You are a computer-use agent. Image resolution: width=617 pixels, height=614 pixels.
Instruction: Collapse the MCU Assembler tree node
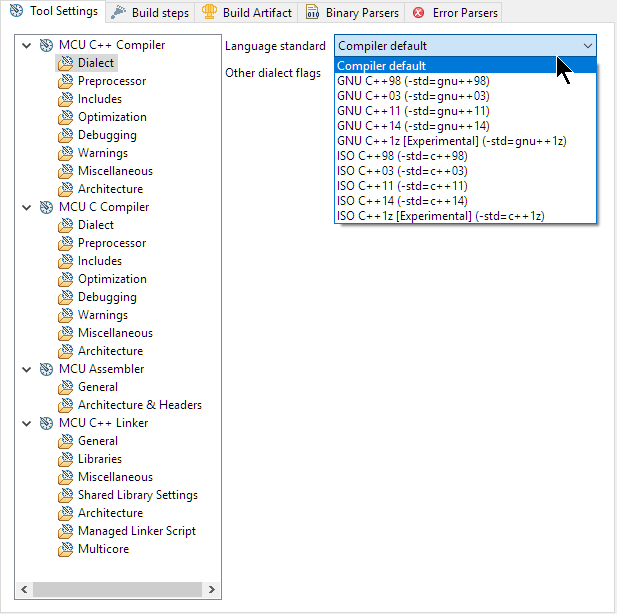click(x=26, y=369)
